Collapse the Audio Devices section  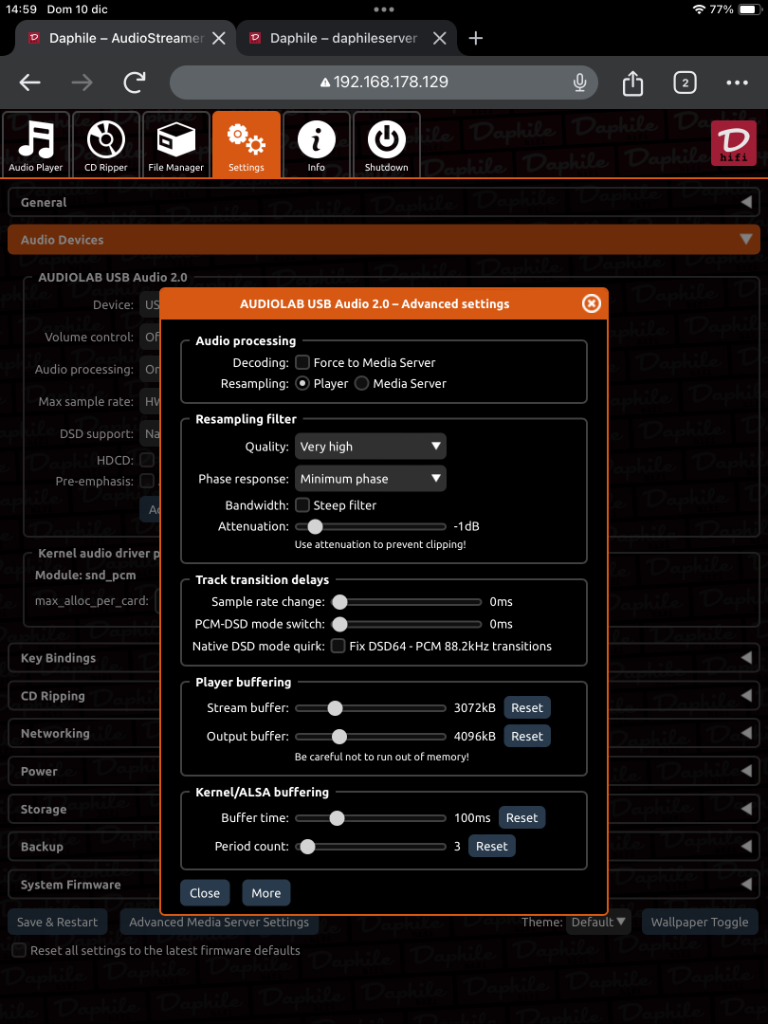pos(383,240)
